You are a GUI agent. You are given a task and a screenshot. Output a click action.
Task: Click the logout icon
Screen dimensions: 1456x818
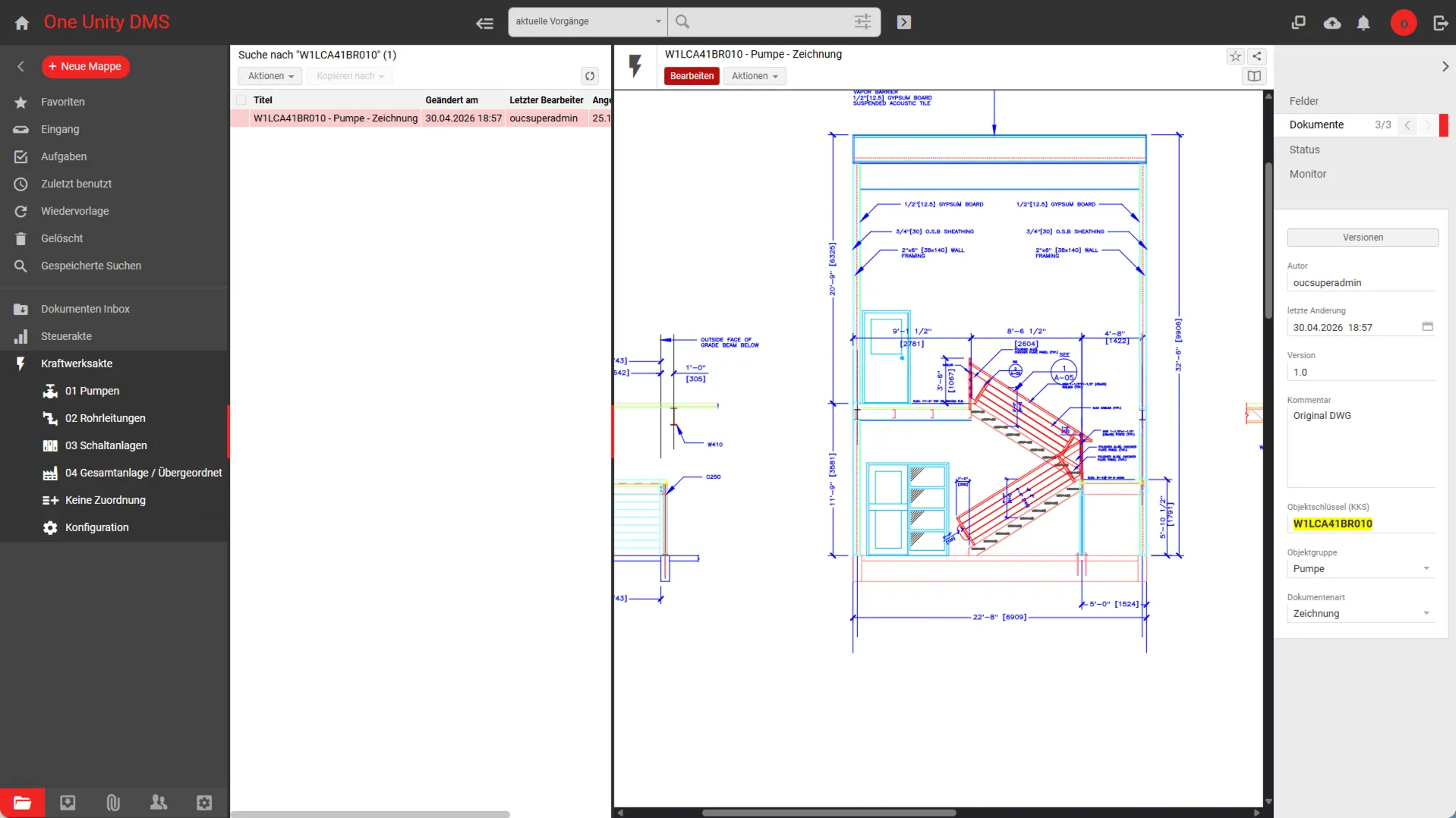(x=1440, y=23)
